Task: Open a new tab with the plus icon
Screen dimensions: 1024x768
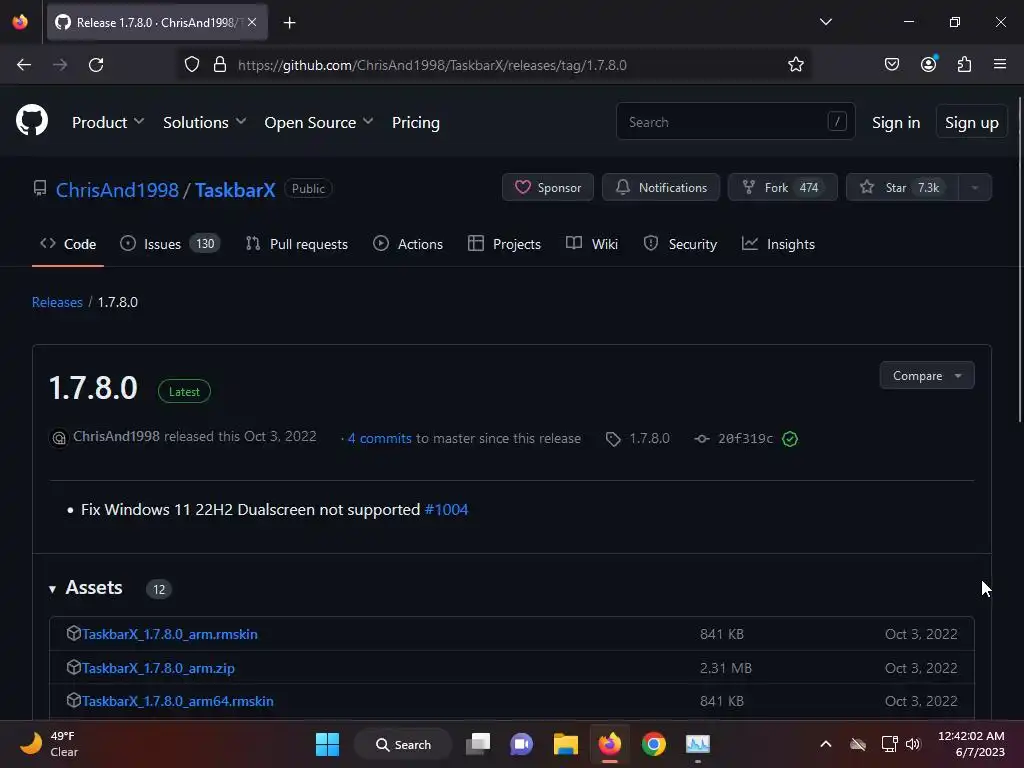Action: (289, 23)
